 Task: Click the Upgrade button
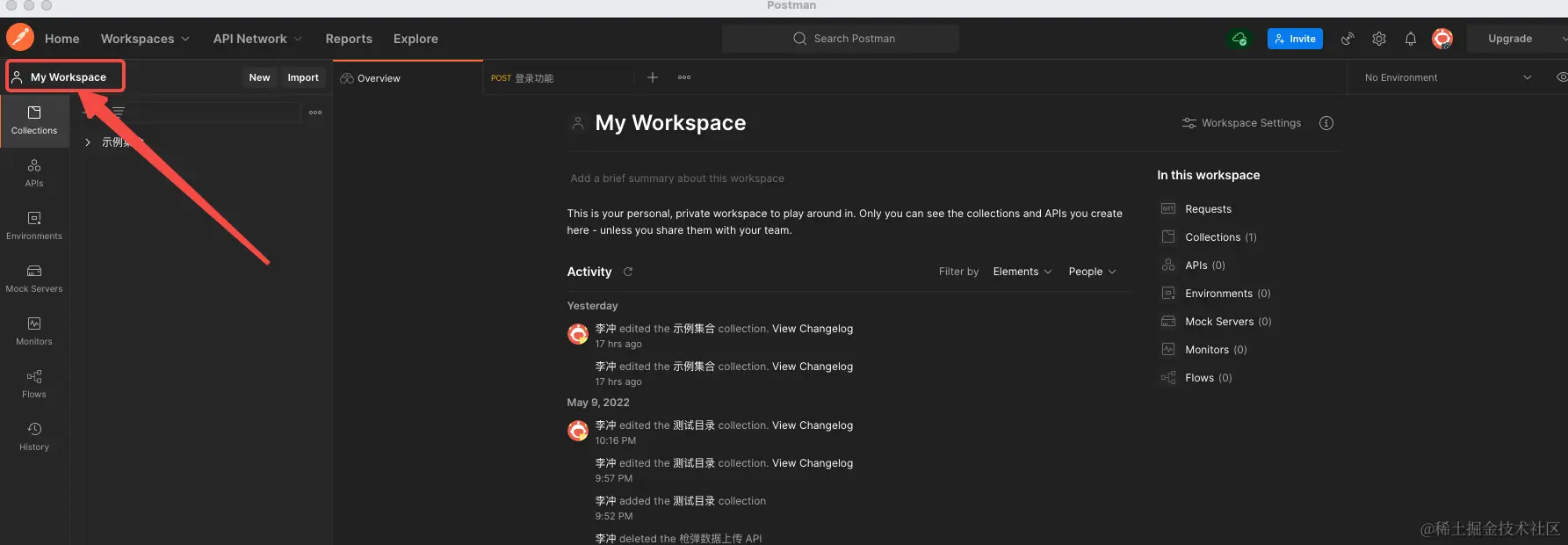1510,39
